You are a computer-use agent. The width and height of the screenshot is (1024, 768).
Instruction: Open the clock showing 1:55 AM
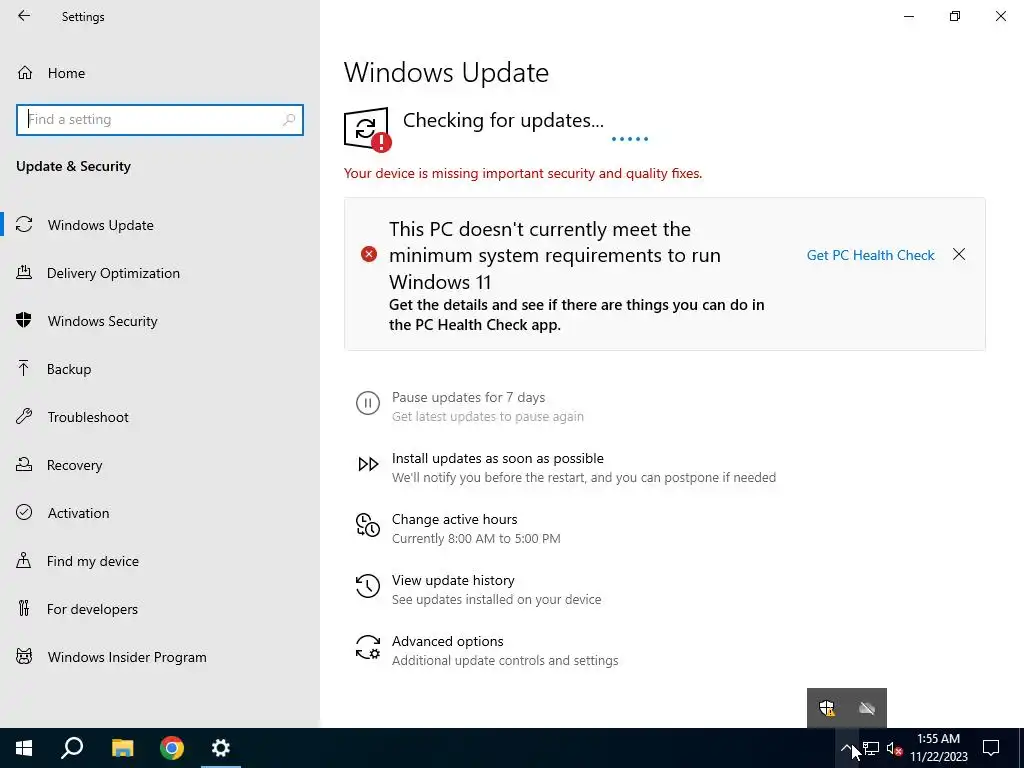point(938,748)
